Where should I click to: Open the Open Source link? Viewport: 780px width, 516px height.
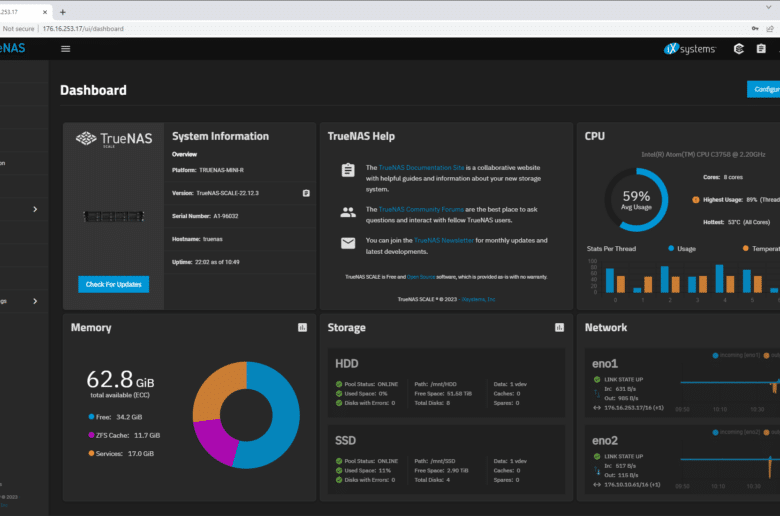coord(421,277)
